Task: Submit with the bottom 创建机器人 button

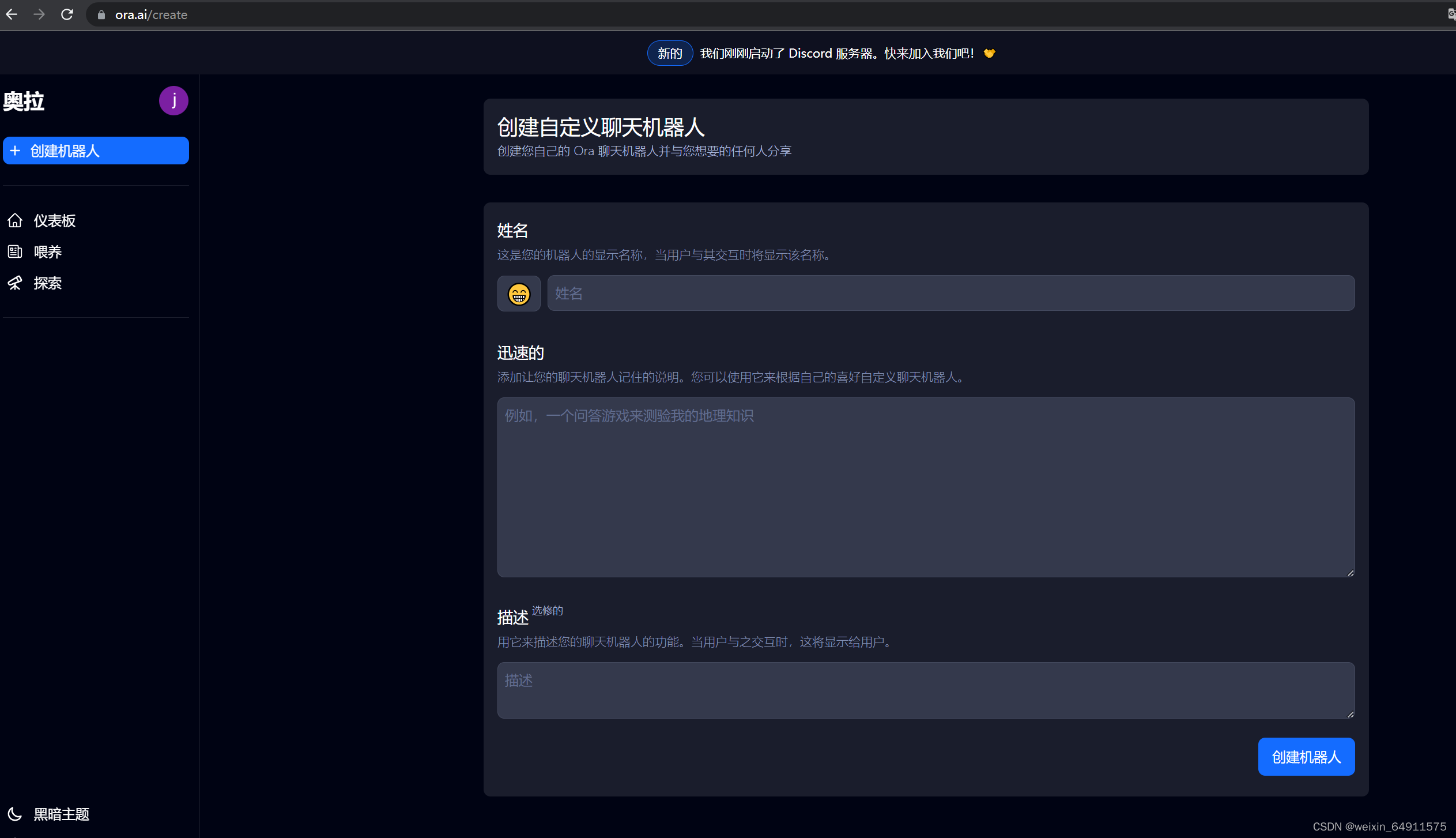Action: point(1306,757)
